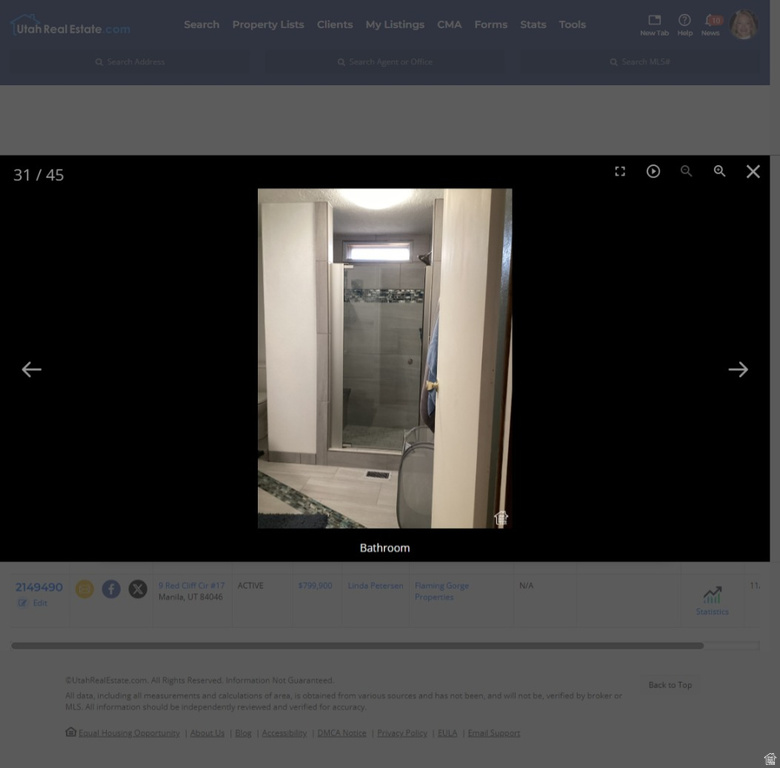Share the listing on X

(138, 589)
